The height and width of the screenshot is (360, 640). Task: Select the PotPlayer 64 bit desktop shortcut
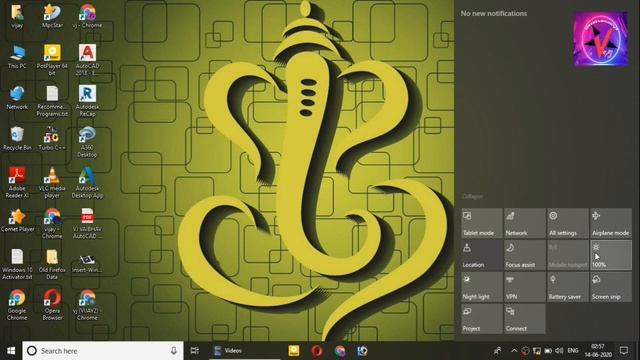pyautogui.click(x=52, y=60)
